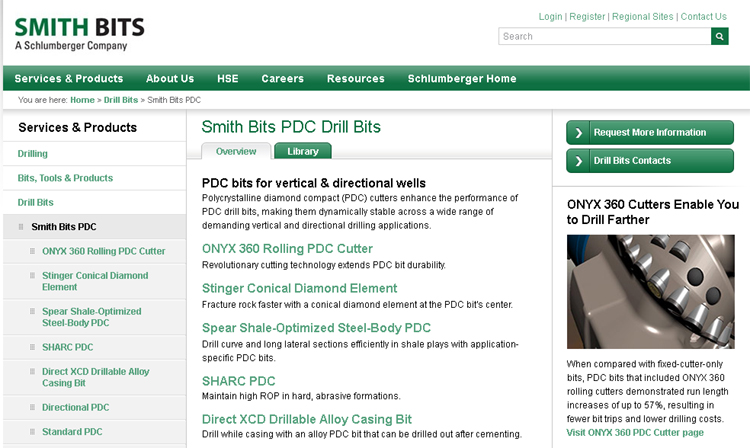Switch to the Overview tab
The height and width of the screenshot is (448, 750).
pos(236,151)
